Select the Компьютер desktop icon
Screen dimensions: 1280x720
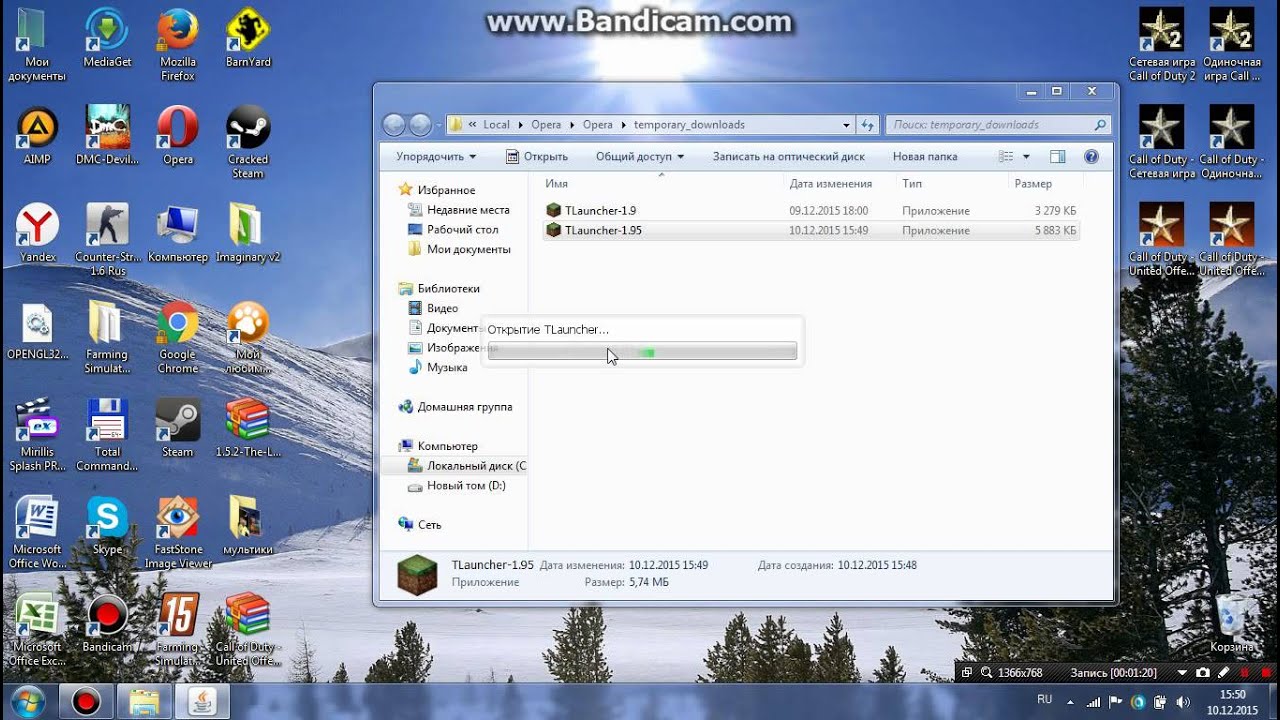[x=178, y=233]
